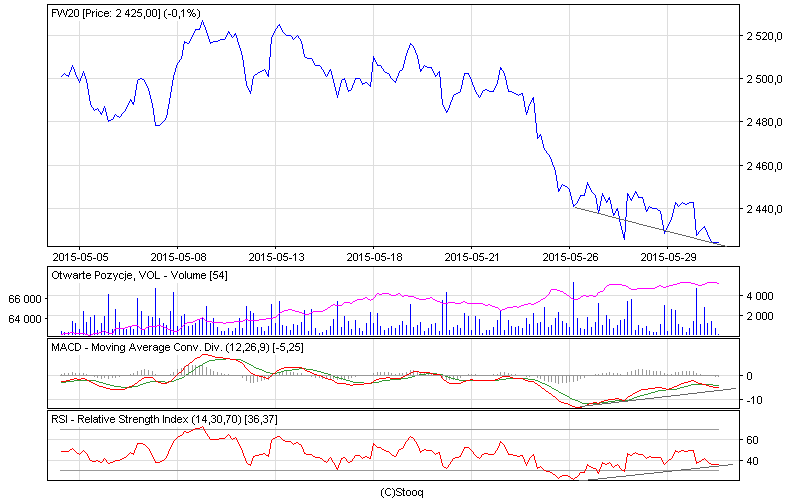The width and height of the screenshot is (800, 500).
Task: Click the 2 520,0 price axis label
Action: pos(764,36)
